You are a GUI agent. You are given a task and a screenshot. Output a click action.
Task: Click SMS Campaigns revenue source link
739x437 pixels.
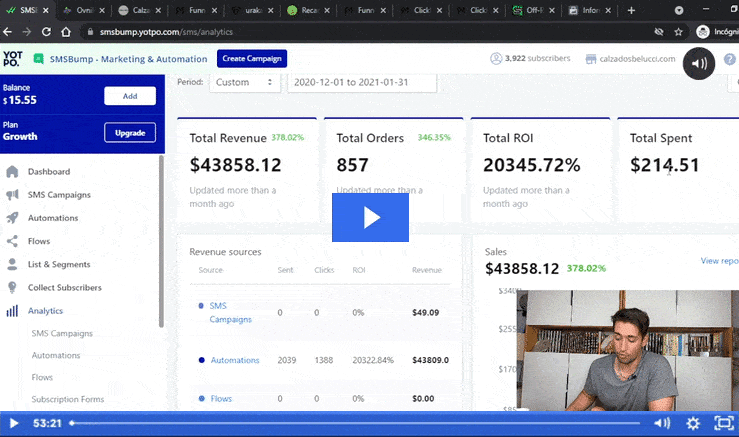point(230,312)
